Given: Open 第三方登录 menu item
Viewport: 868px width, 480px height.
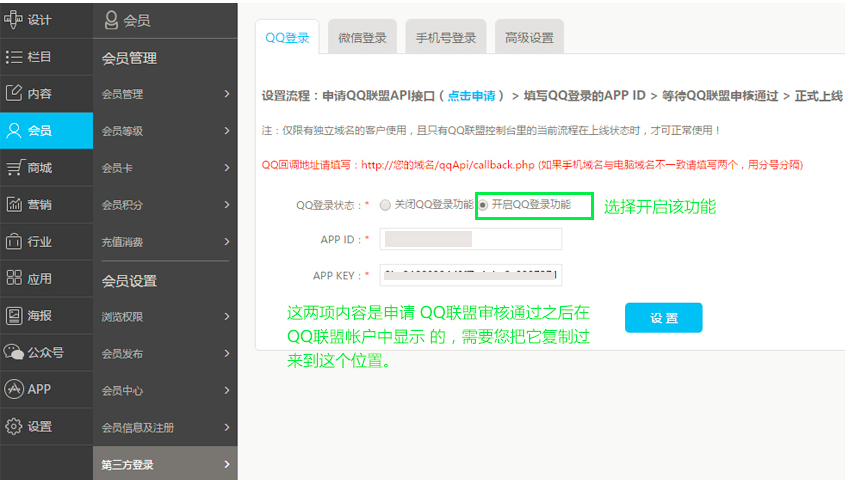Looking at the screenshot, I should 165,464.
